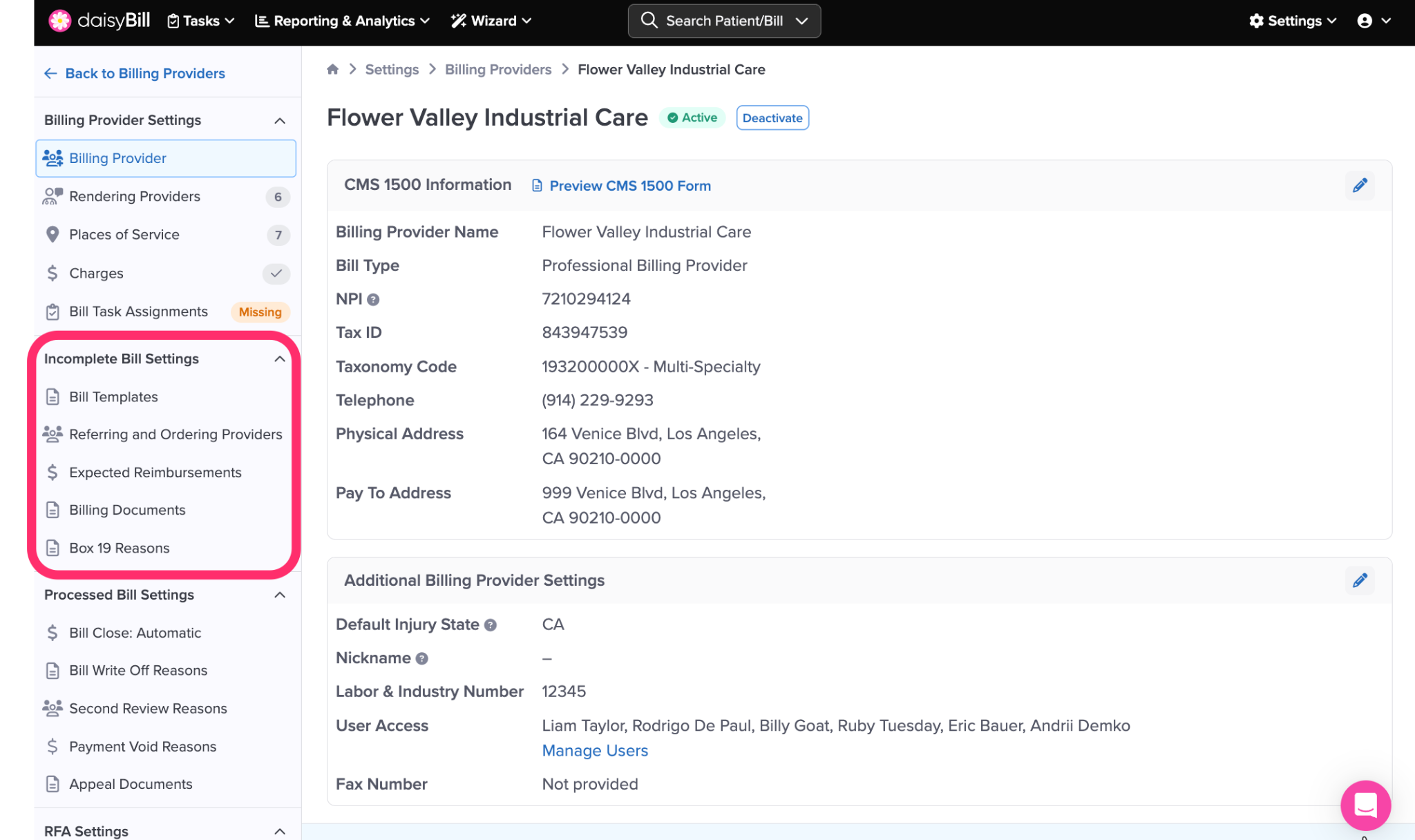Collapse the Billing Provider Settings section

pyautogui.click(x=279, y=120)
